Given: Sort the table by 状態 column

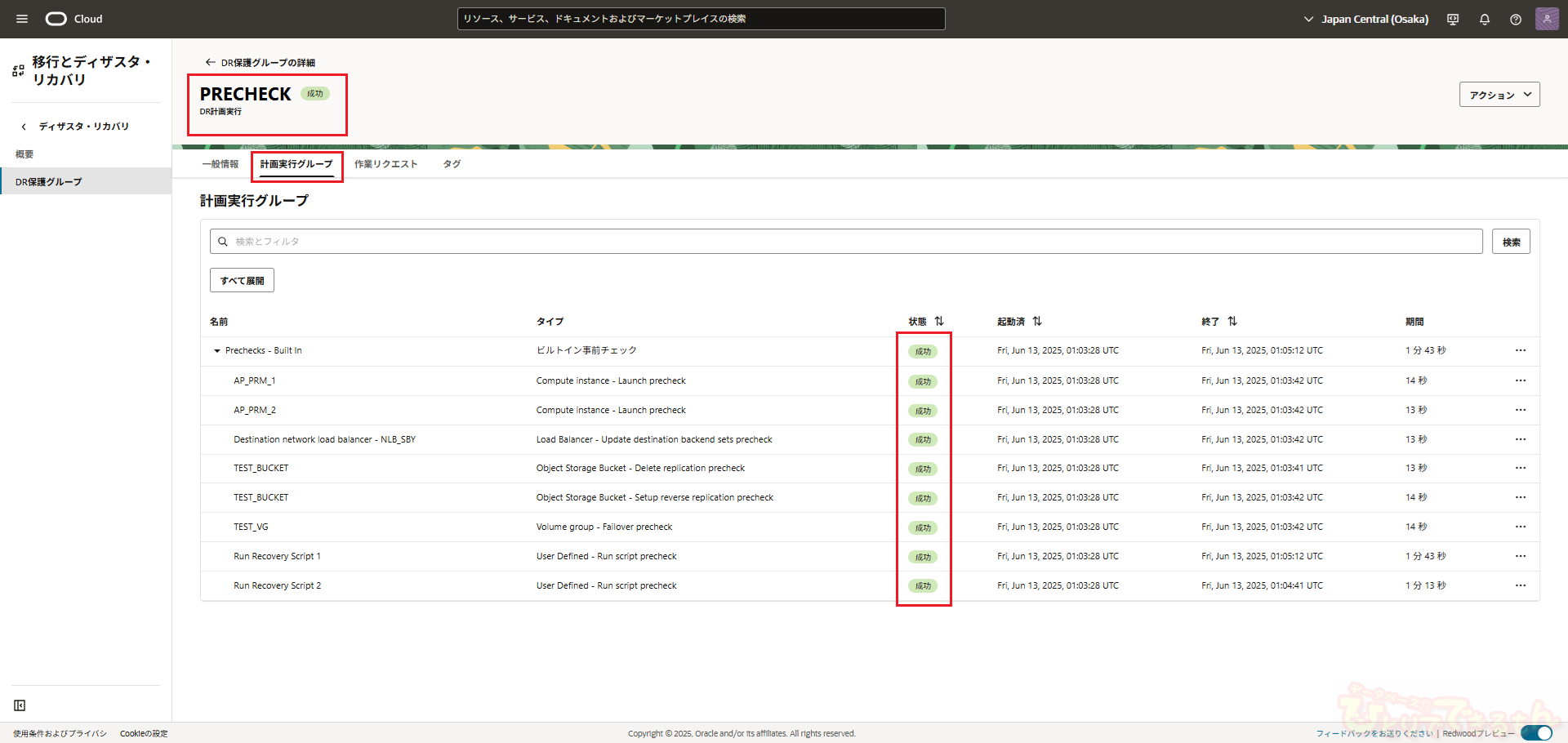Looking at the screenshot, I should [x=939, y=322].
